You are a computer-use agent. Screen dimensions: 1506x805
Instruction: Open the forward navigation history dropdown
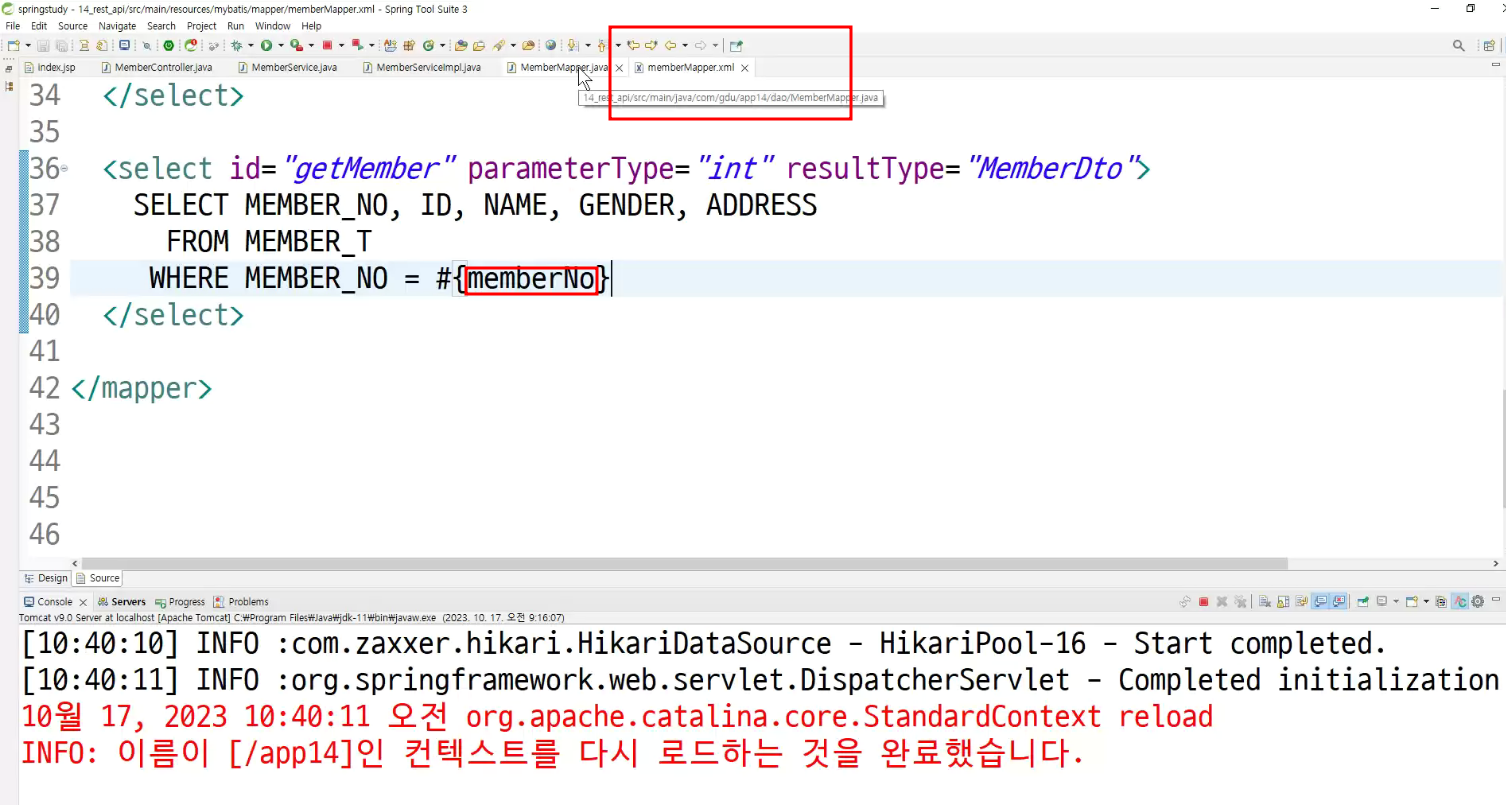point(715,45)
